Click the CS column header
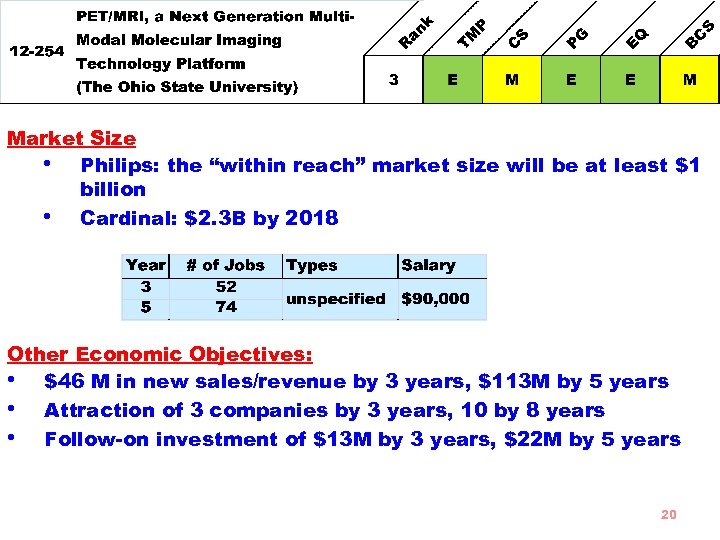Viewport: 720px width, 540px height. (x=518, y=38)
